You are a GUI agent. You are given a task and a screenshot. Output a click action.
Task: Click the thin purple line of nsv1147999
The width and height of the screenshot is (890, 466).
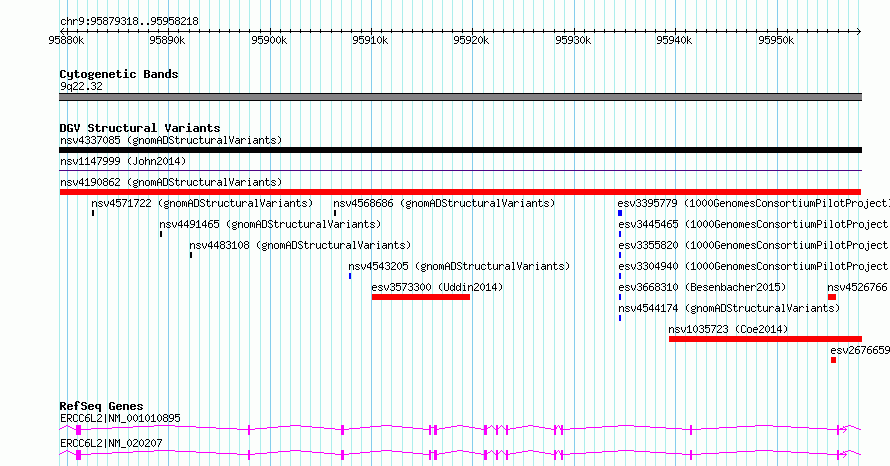coord(460,170)
